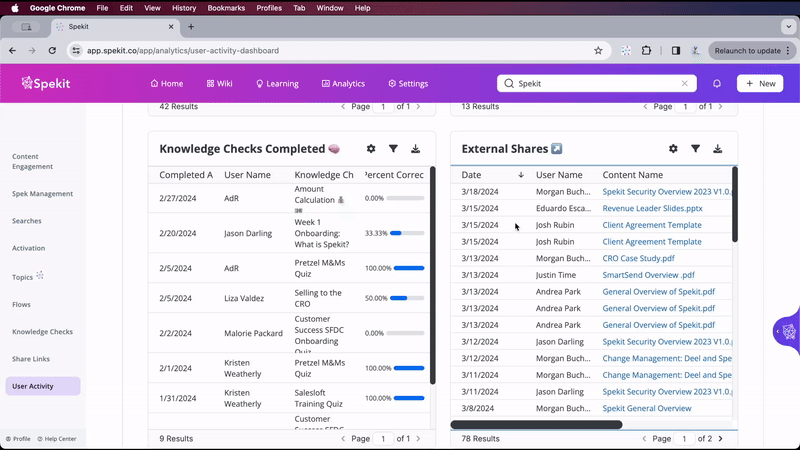Open the Learning navigation item
Viewport: 800px width, 450px height.
[x=277, y=84]
